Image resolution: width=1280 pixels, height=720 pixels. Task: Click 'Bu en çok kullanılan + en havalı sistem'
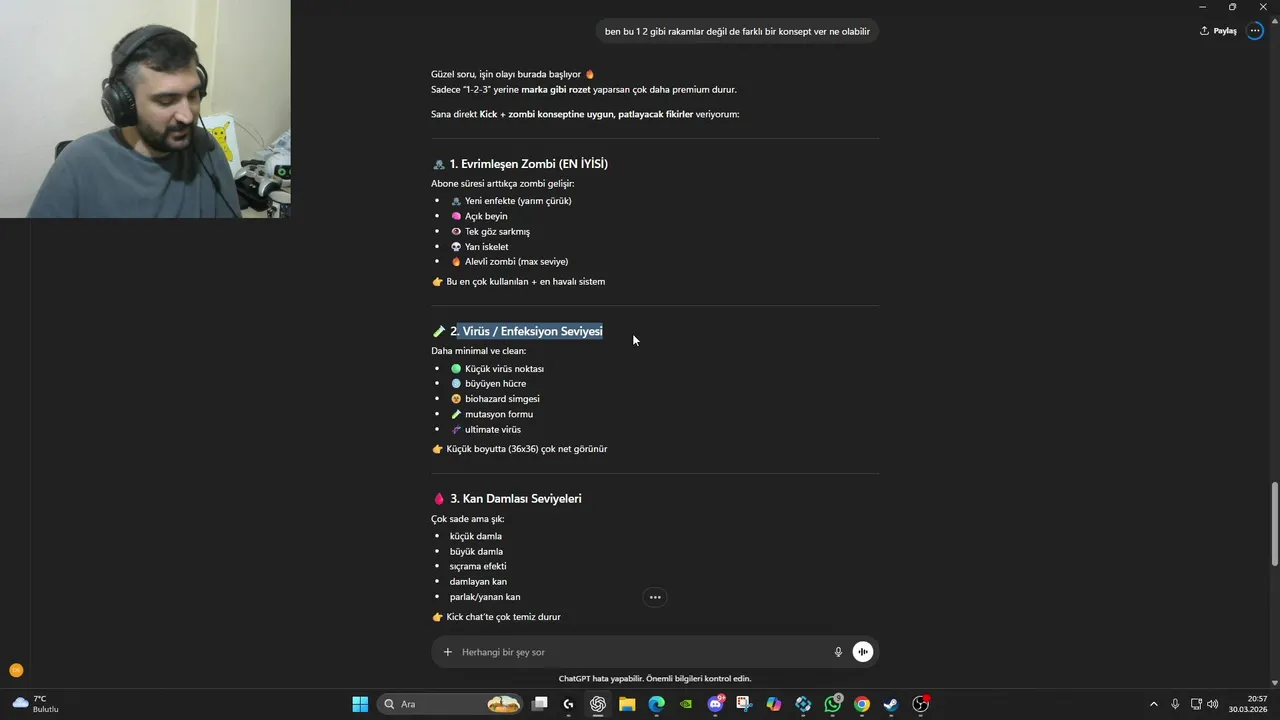pos(525,282)
